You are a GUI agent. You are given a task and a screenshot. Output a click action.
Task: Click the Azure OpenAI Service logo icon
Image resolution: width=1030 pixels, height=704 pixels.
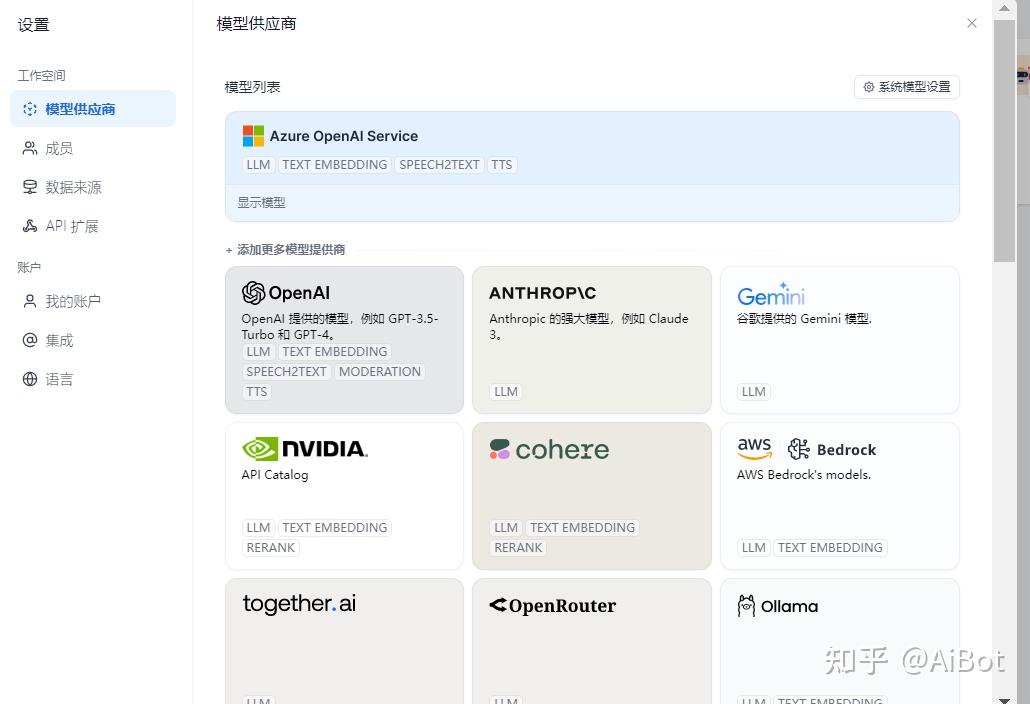click(253, 136)
